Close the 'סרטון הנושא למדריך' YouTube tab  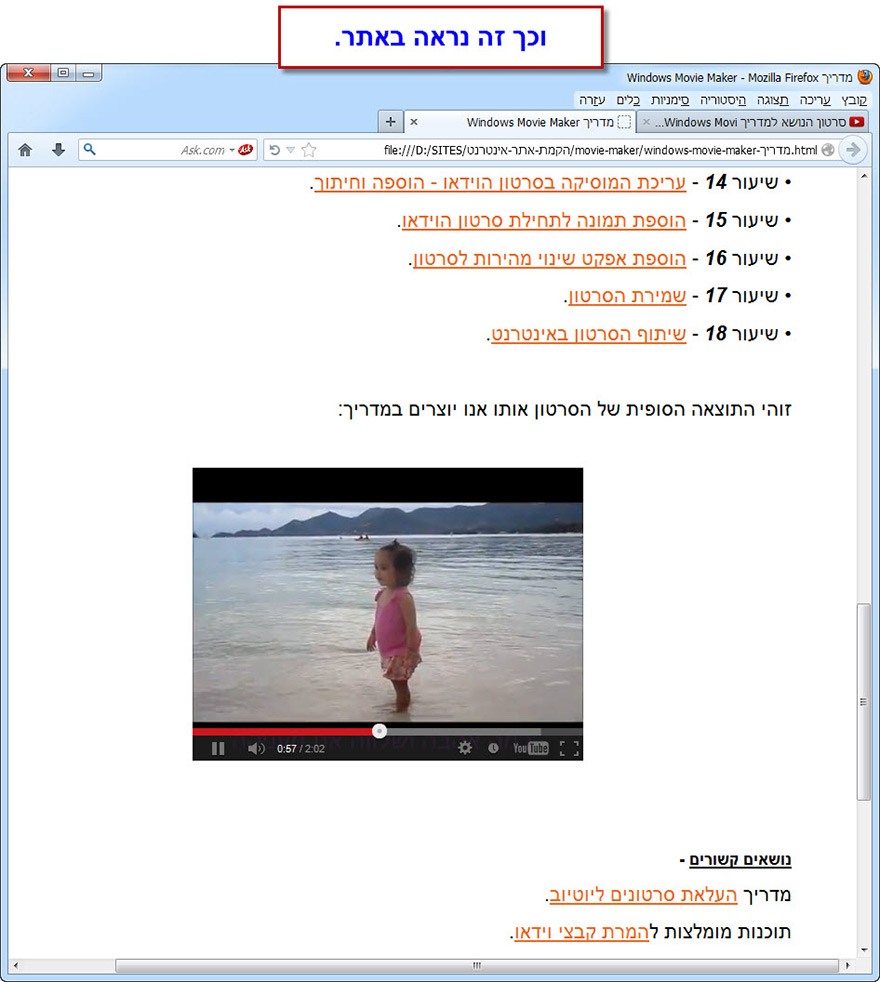coord(646,122)
